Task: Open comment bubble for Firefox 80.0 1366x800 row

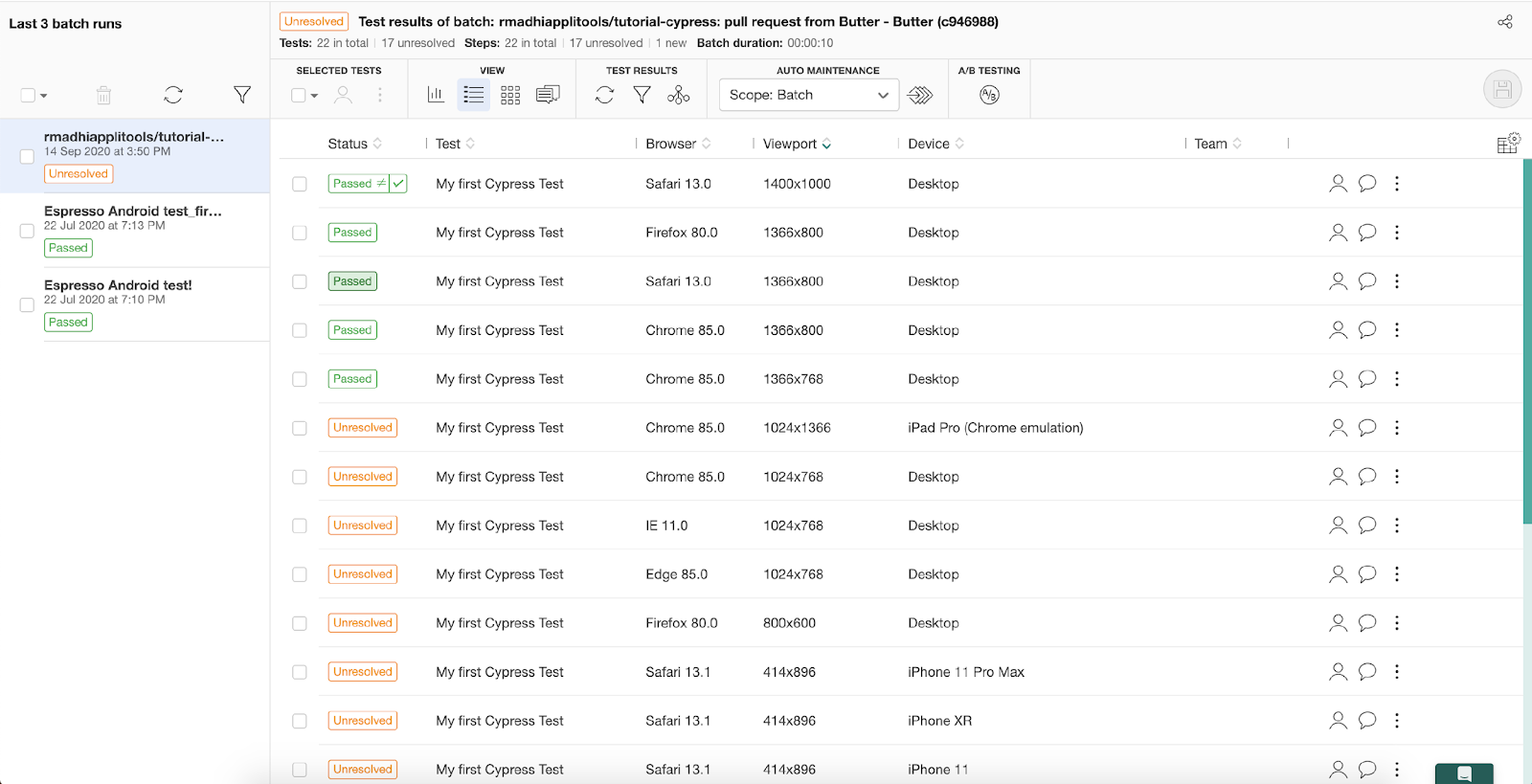Action: click(x=1367, y=233)
